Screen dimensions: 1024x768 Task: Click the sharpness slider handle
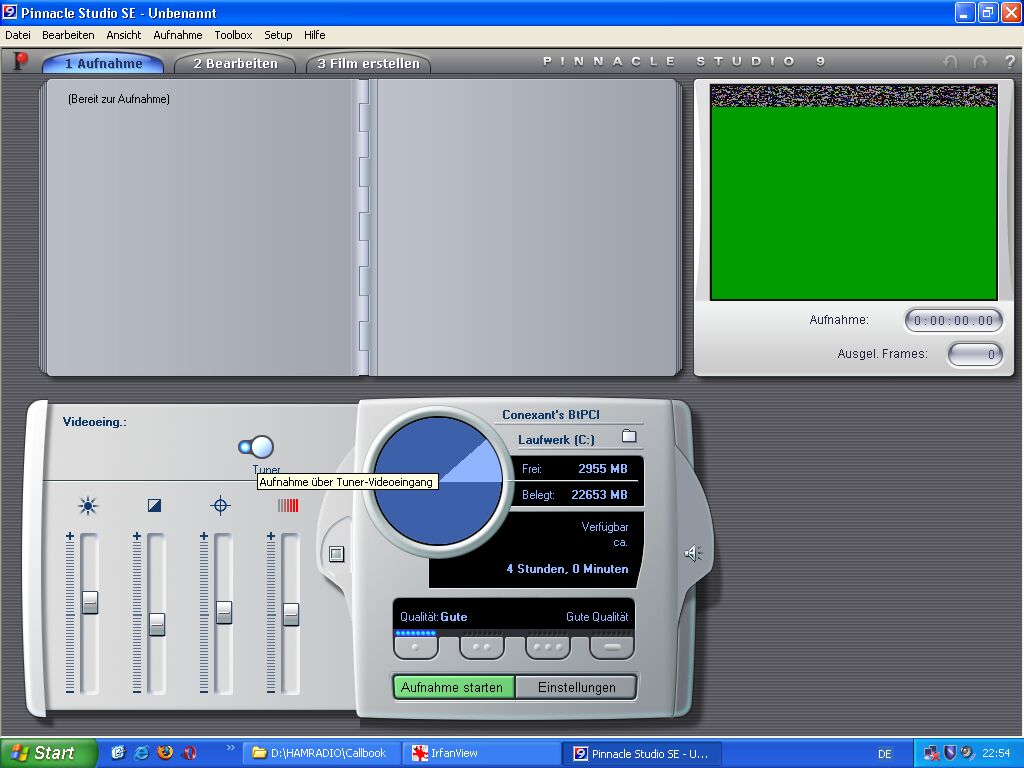coord(223,612)
